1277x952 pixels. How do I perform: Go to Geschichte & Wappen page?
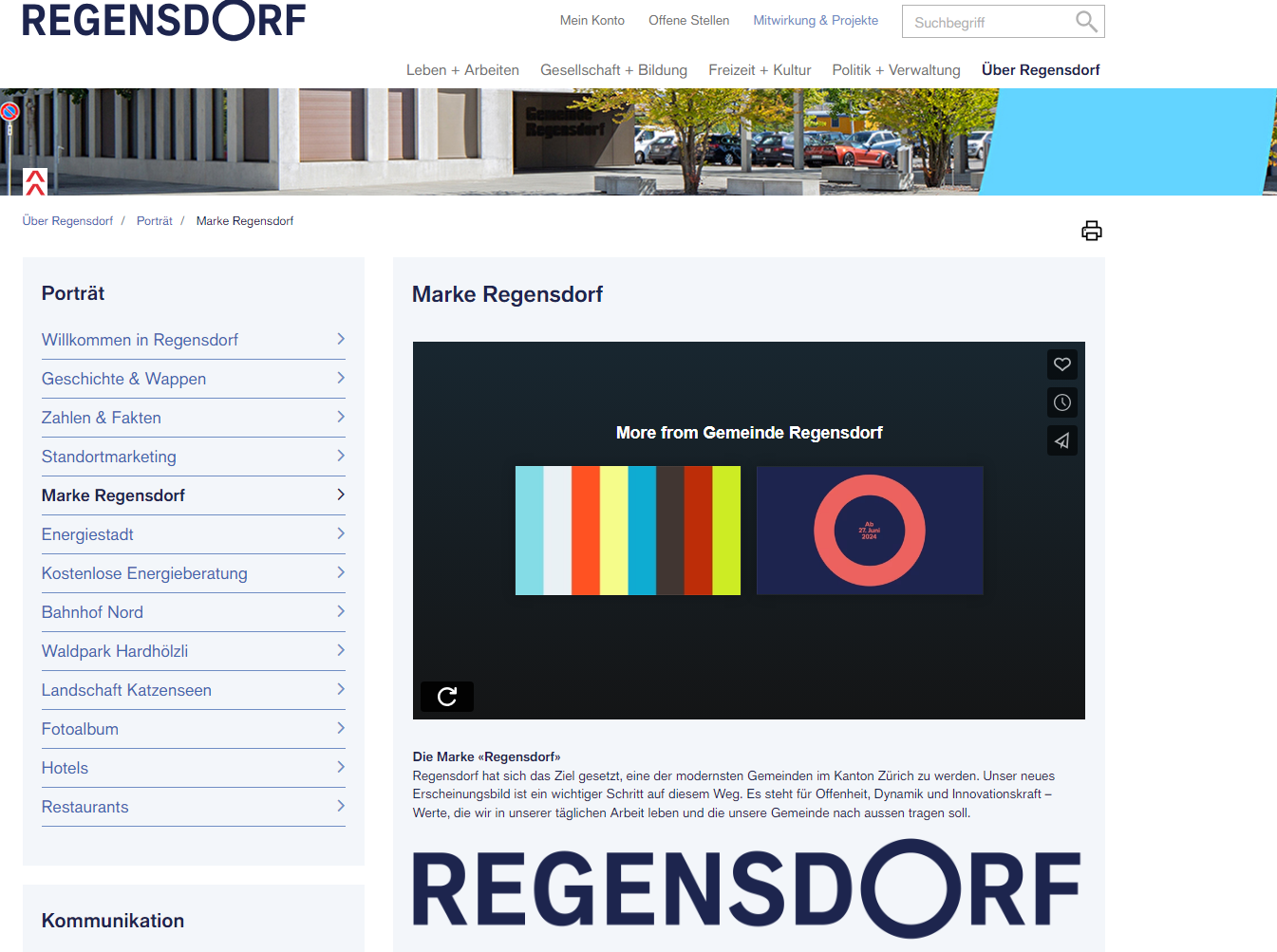[123, 379]
